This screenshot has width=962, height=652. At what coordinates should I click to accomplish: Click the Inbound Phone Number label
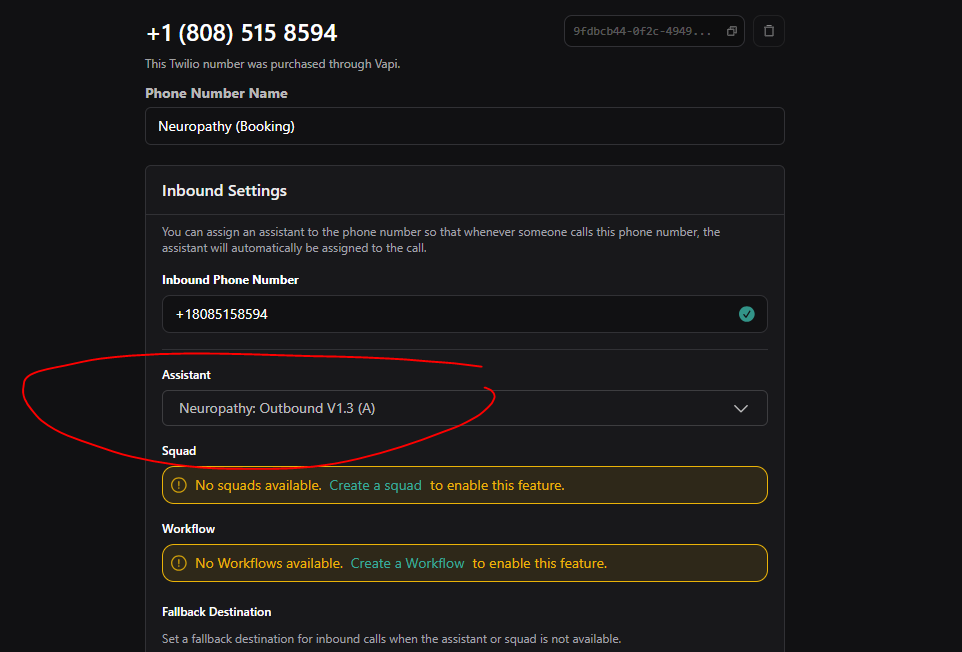[230, 280]
